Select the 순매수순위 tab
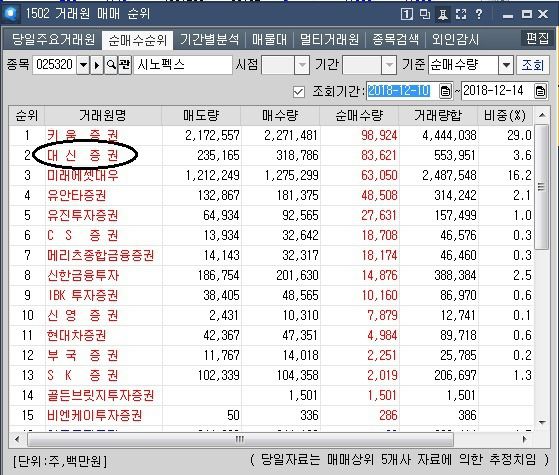Screen dimensions: 559x475 click(x=138, y=40)
